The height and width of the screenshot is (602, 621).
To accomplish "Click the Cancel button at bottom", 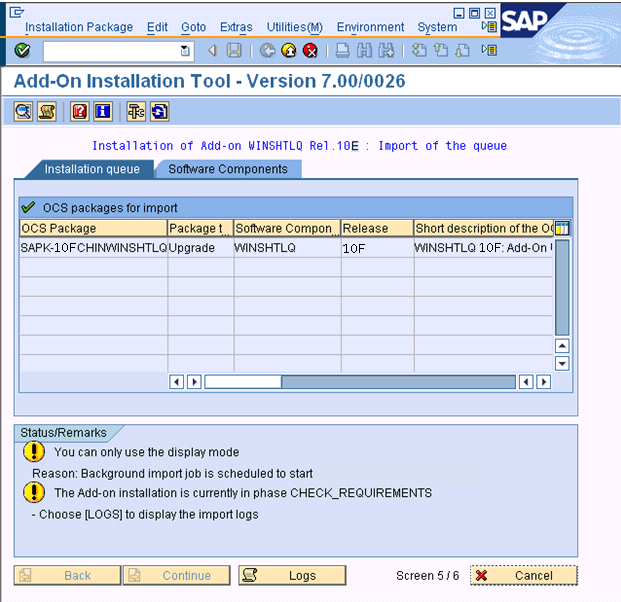I will 524,575.
